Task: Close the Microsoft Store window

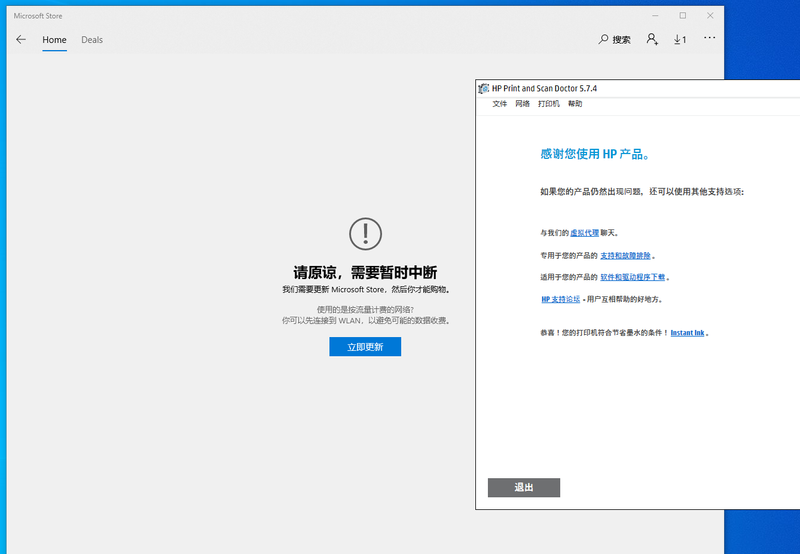Action: click(x=710, y=15)
